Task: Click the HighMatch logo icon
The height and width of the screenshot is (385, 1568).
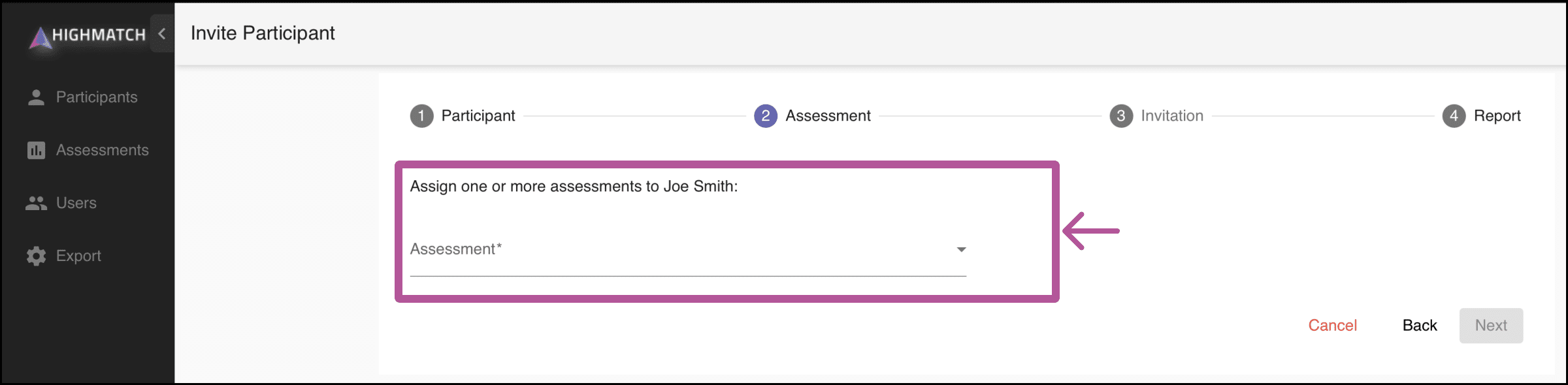Action: 40,37
